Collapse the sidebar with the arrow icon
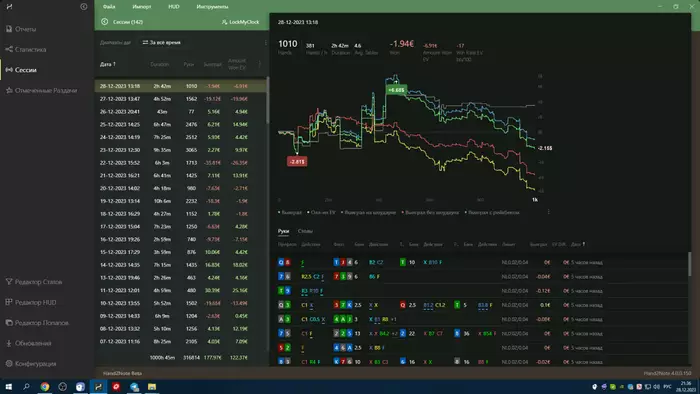 pos(83,7)
